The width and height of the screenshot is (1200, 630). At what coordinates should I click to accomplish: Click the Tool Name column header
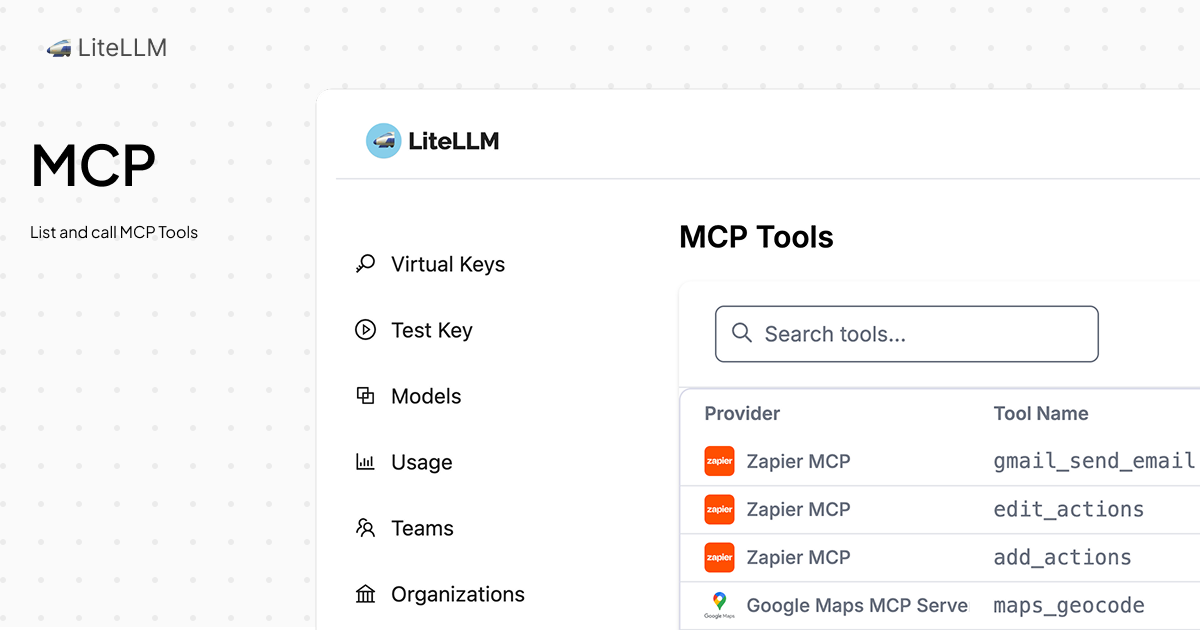1040,413
